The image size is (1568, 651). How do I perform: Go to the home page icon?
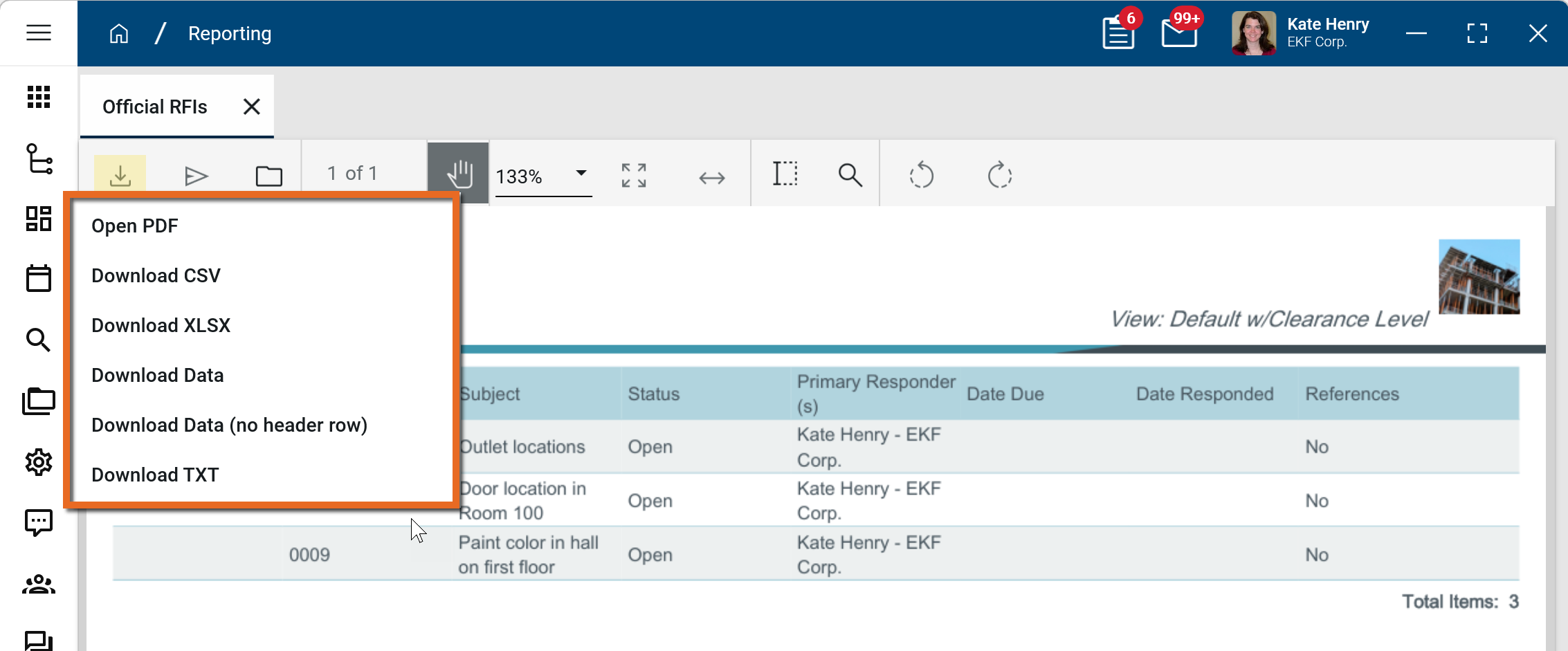pos(119,34)
